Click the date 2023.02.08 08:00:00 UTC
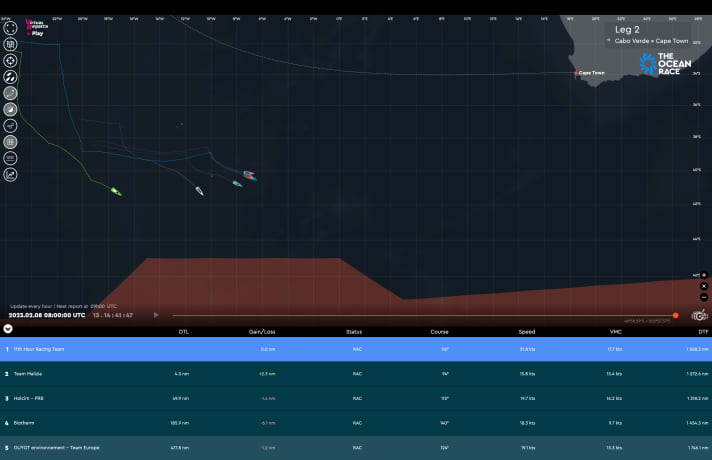This screenshot has height=460, width=712. [x=47, y=315]
